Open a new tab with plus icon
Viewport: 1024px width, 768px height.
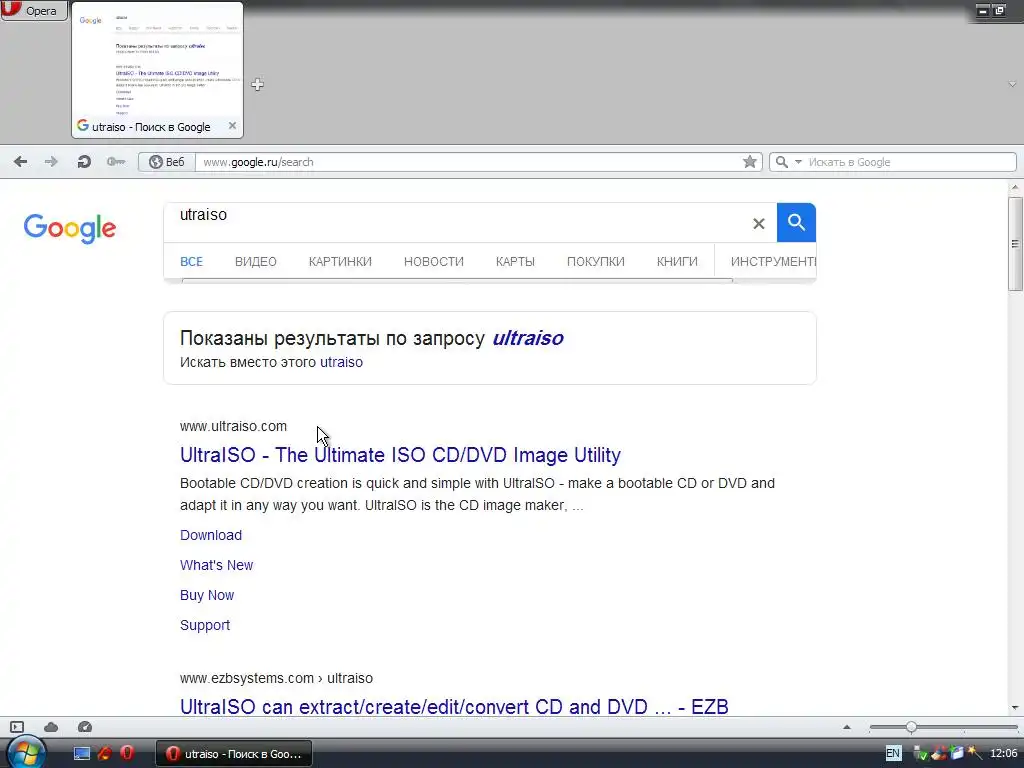click(x=257, y=84)
